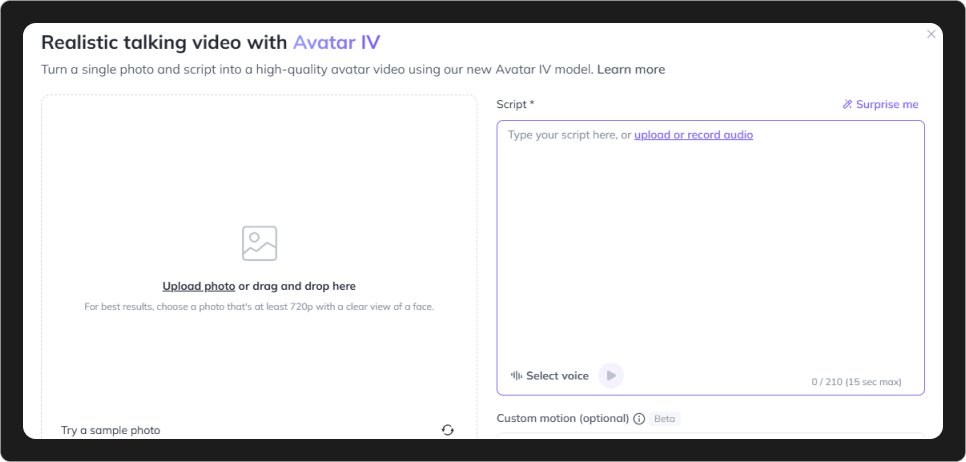Open the Learn more link
Image resolution: width=966 pixels, height=462 pixels.
[x=631, y=70]
